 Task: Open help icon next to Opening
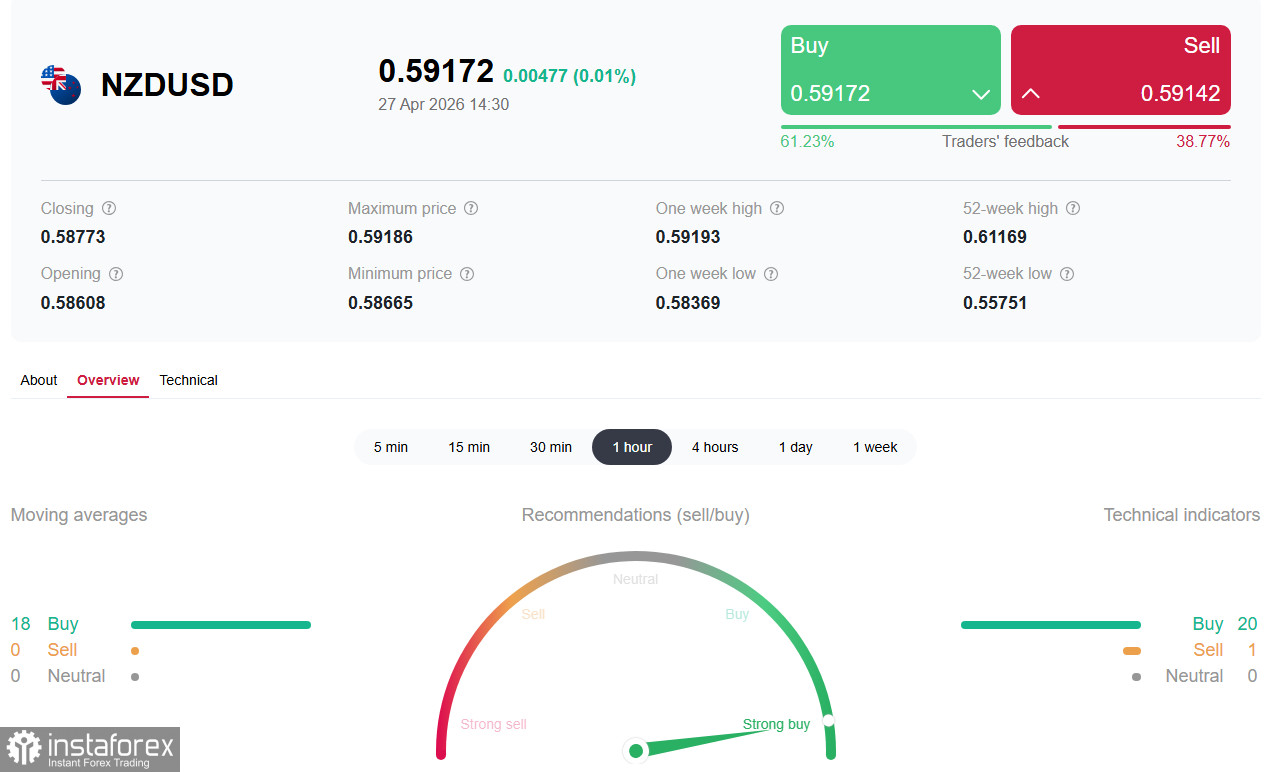(116, 274)
